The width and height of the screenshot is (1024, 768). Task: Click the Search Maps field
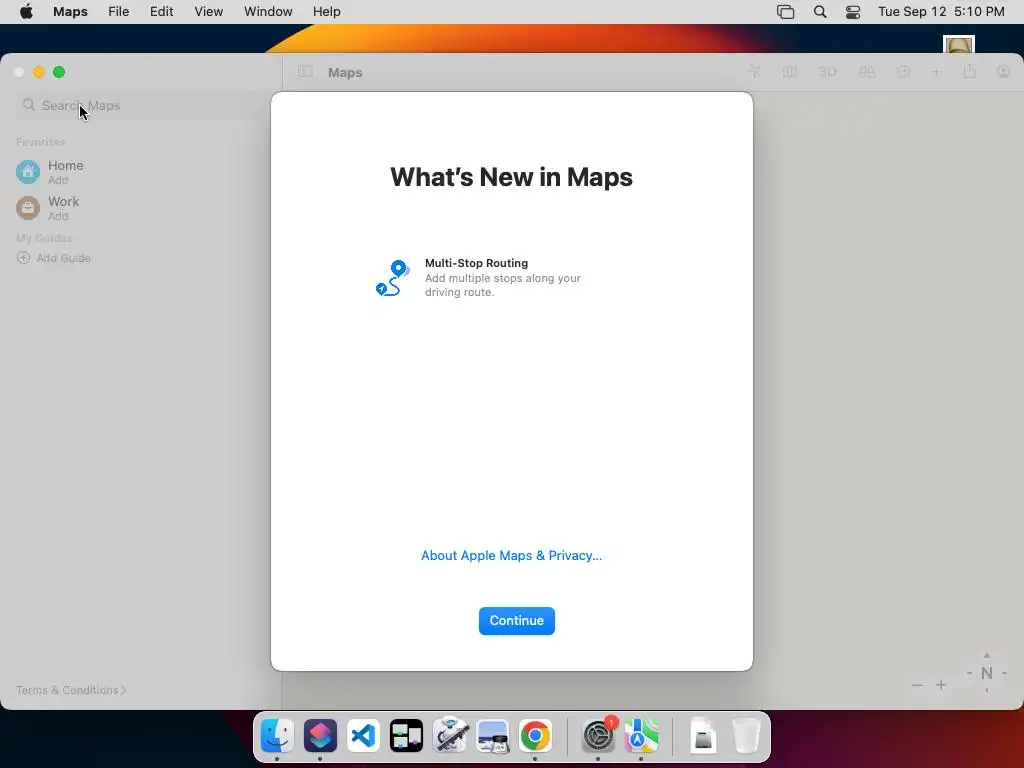(140, 105)
